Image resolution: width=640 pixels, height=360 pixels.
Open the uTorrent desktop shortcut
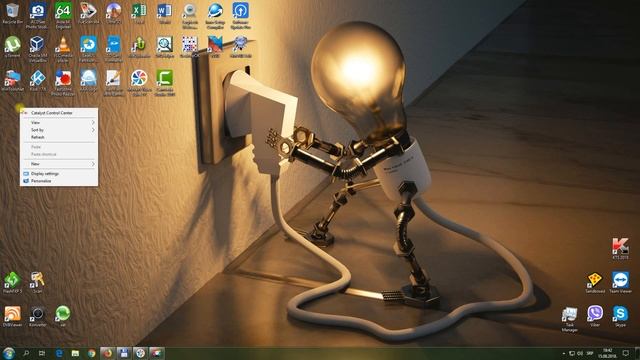pyautogui.click(x=12, y=46)
